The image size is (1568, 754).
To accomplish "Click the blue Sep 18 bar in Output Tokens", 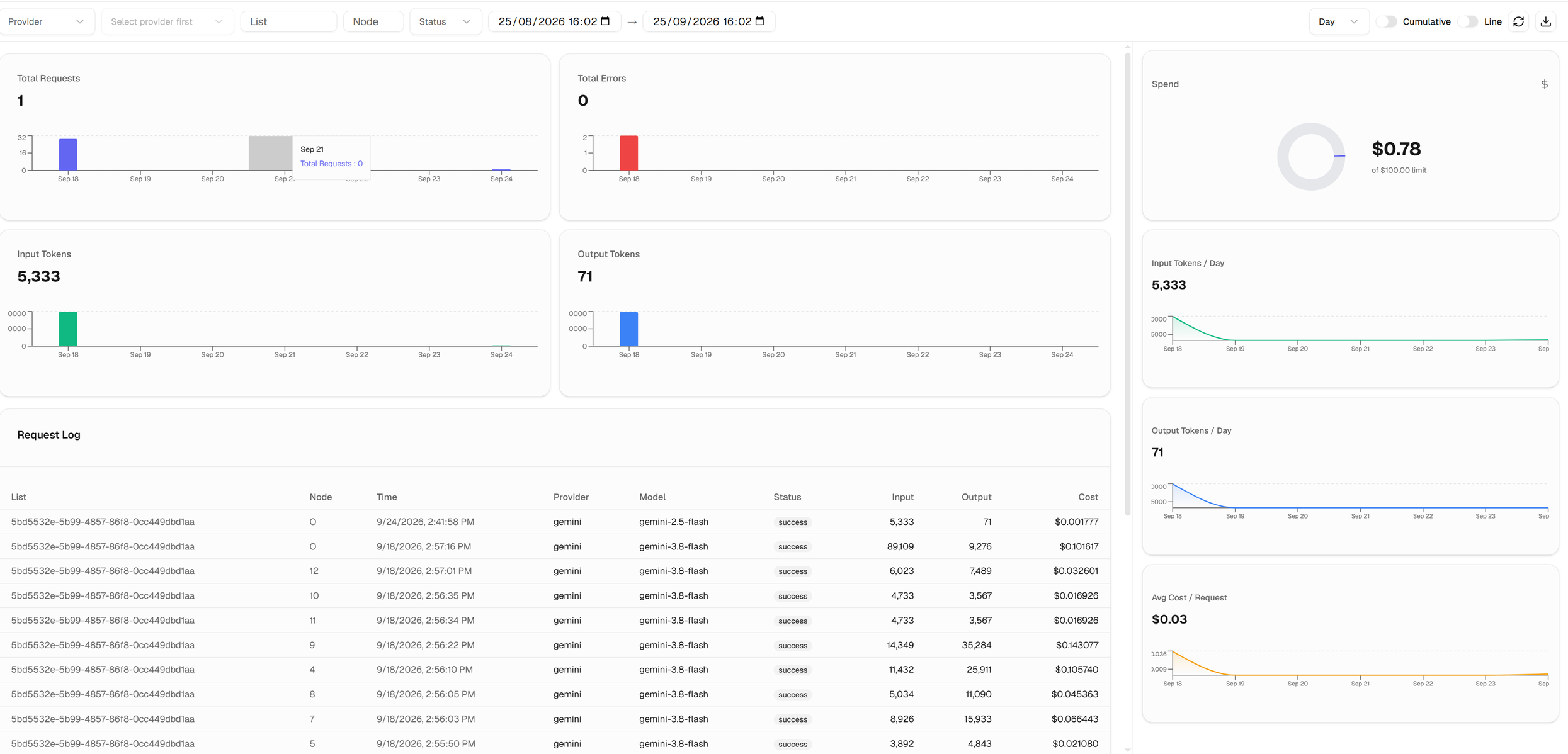I will point(628,329).
